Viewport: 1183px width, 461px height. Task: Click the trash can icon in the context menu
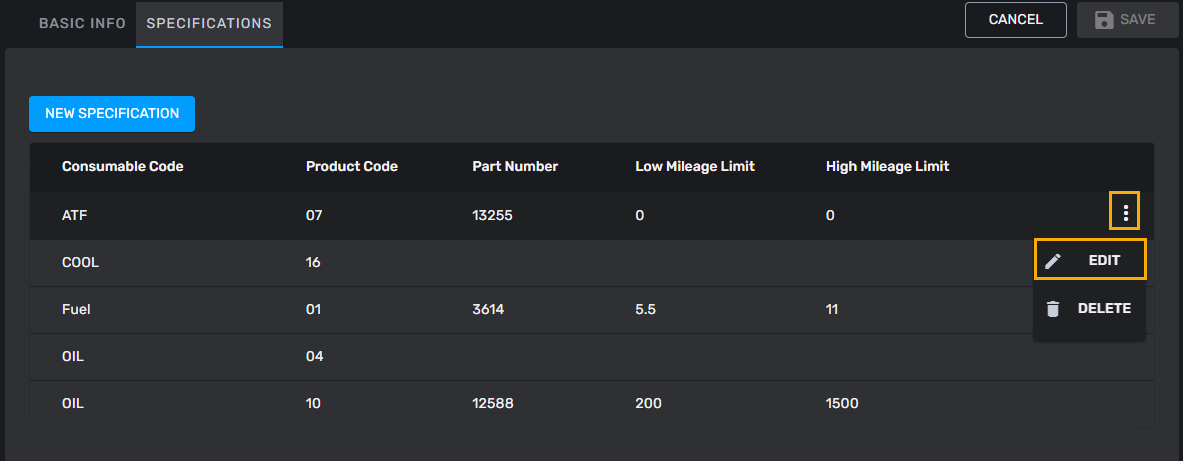click(1052, 309)
